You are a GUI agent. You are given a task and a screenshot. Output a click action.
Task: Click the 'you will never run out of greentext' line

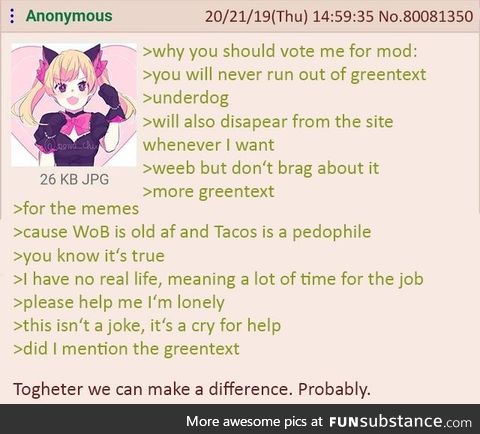click(284, 75)
